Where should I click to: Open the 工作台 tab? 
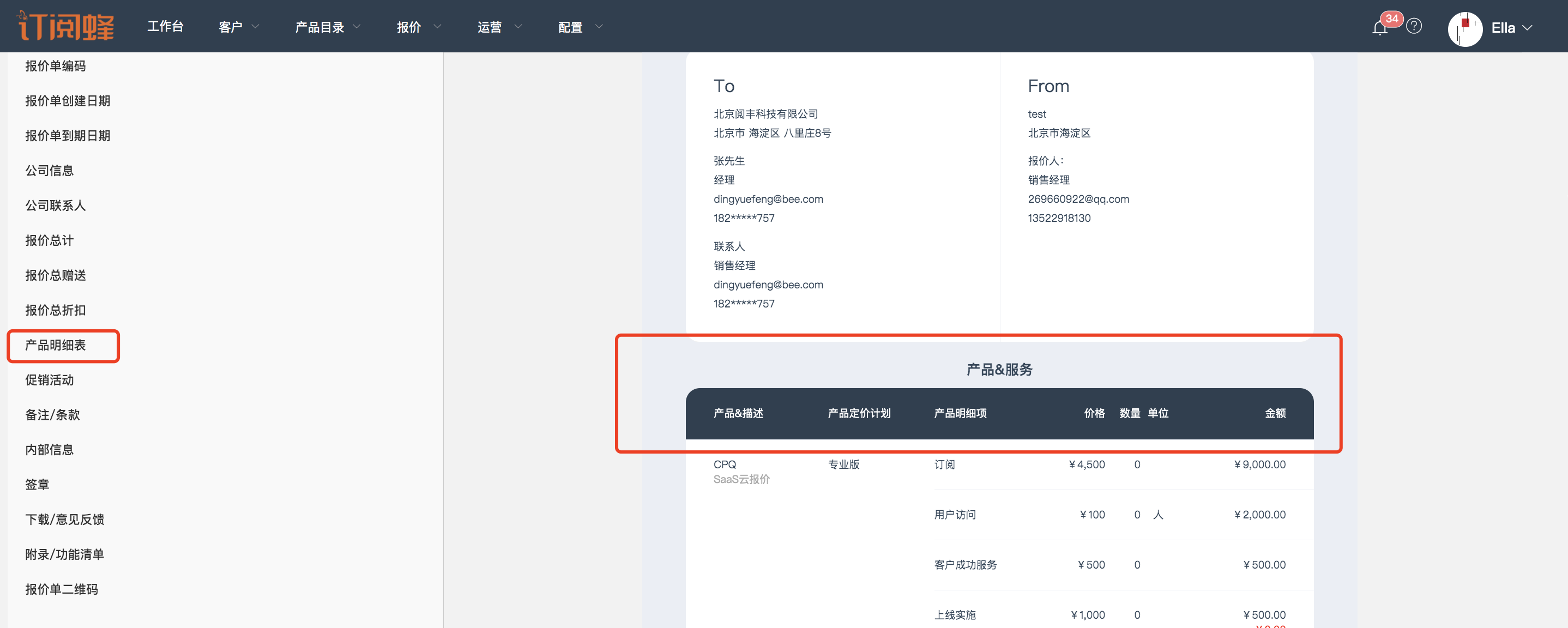coord(165,26)
